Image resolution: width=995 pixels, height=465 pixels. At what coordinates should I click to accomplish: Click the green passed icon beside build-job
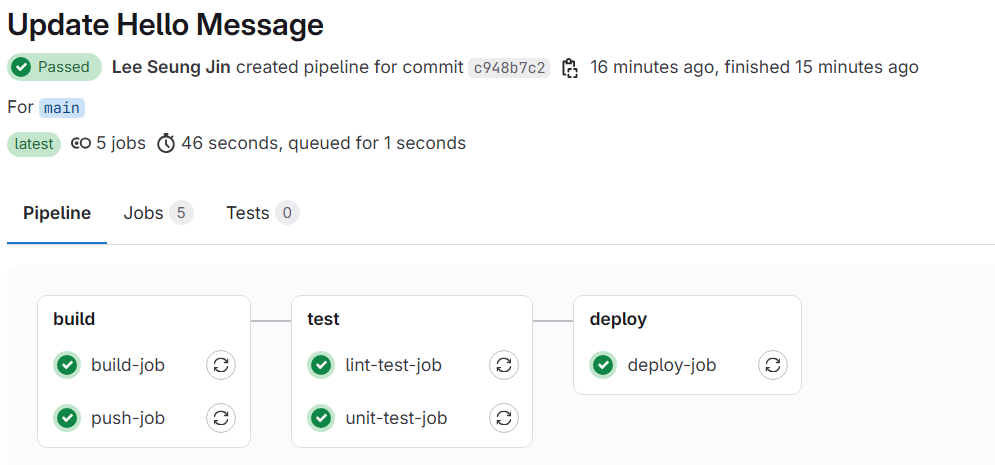(67, 365)
